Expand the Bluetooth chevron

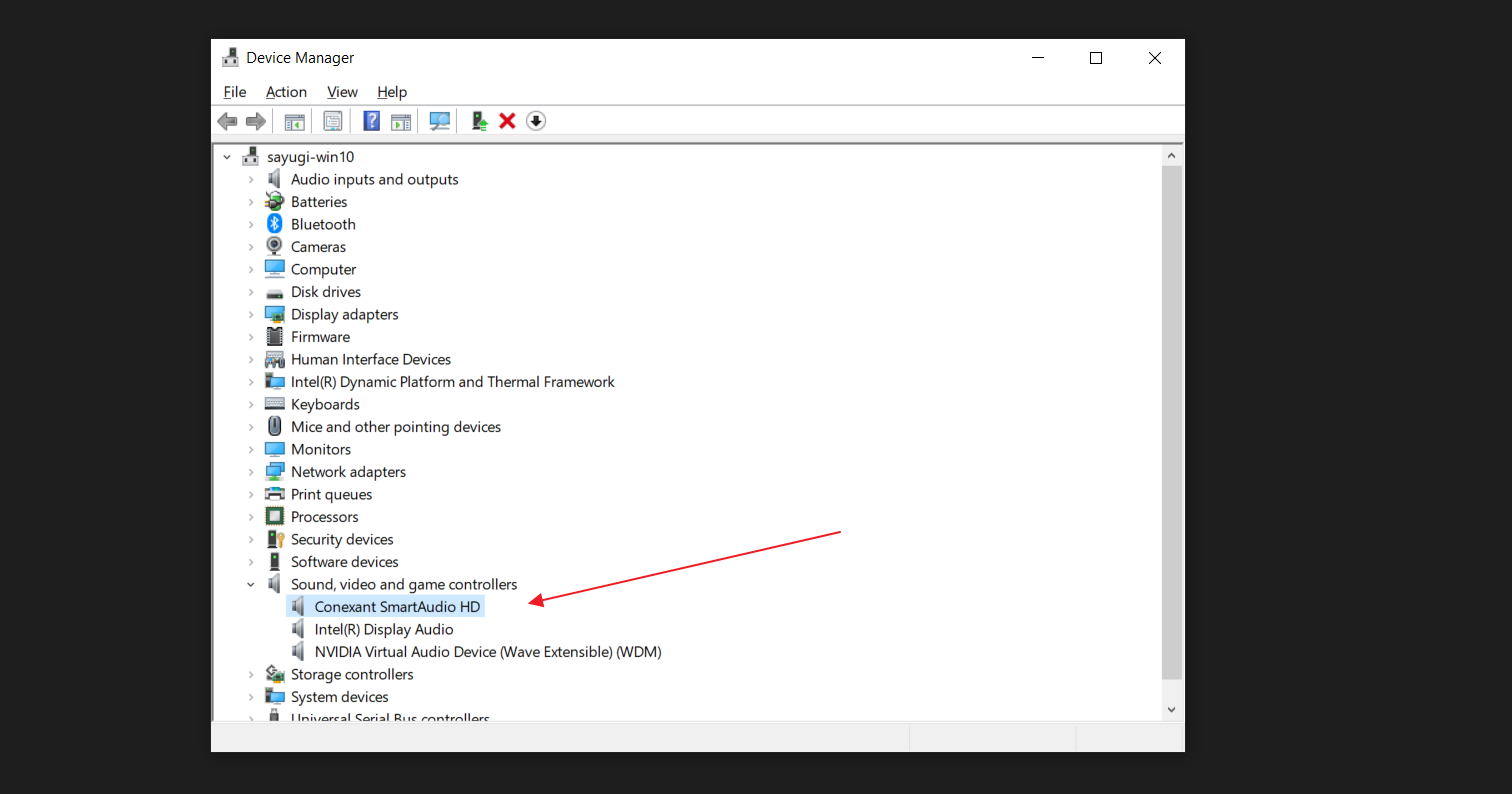[251, 225]
